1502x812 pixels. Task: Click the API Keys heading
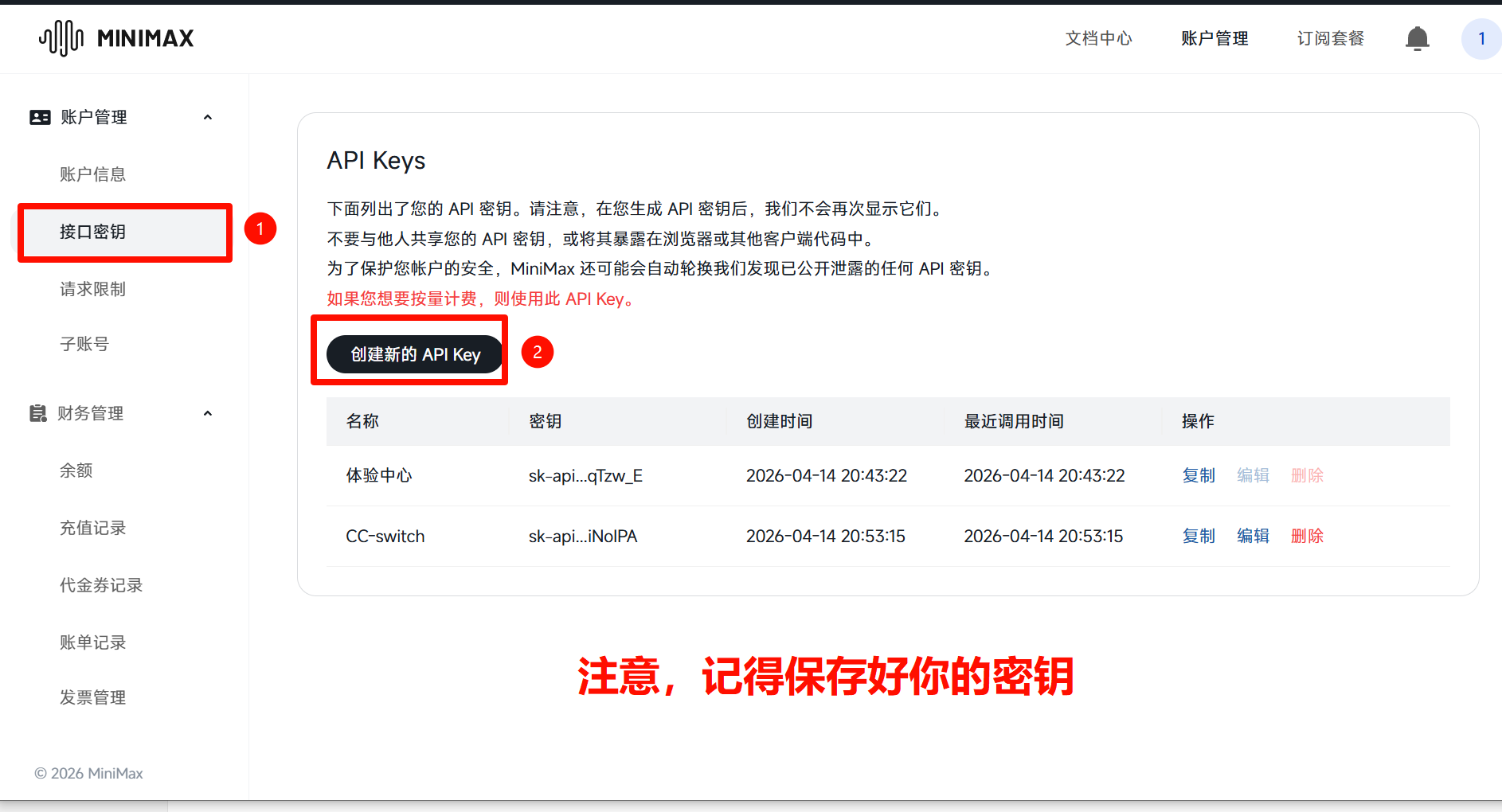click(376, 161)
